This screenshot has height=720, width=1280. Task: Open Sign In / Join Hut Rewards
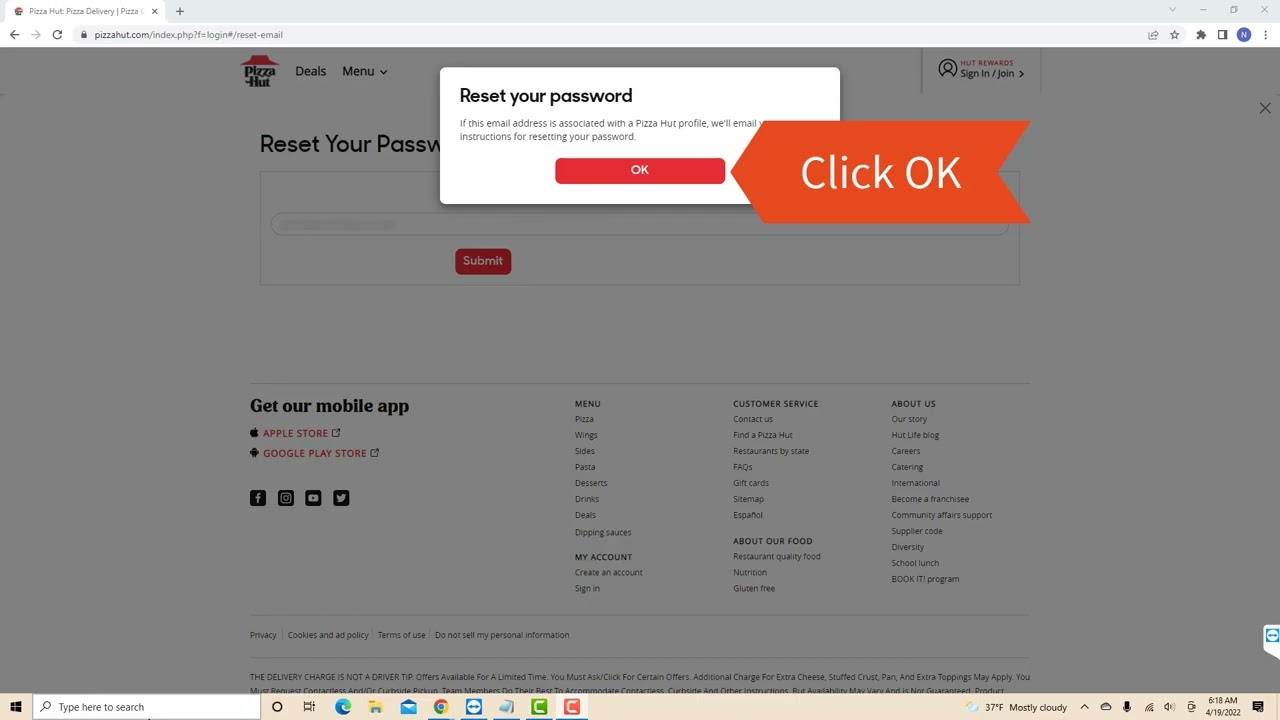click(x=981, y=69)
